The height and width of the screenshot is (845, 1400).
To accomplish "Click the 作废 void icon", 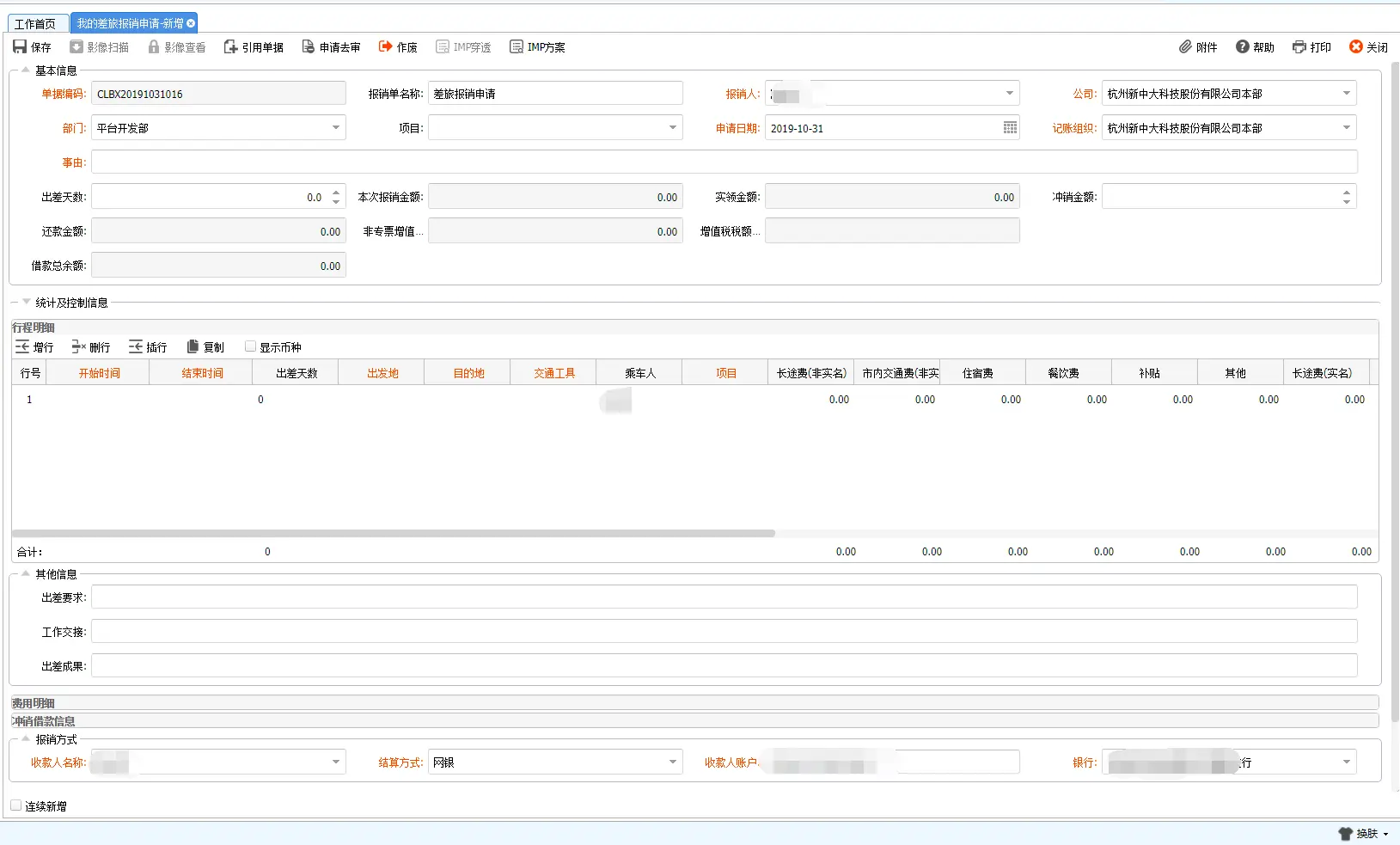I will [x=386, y=46].
